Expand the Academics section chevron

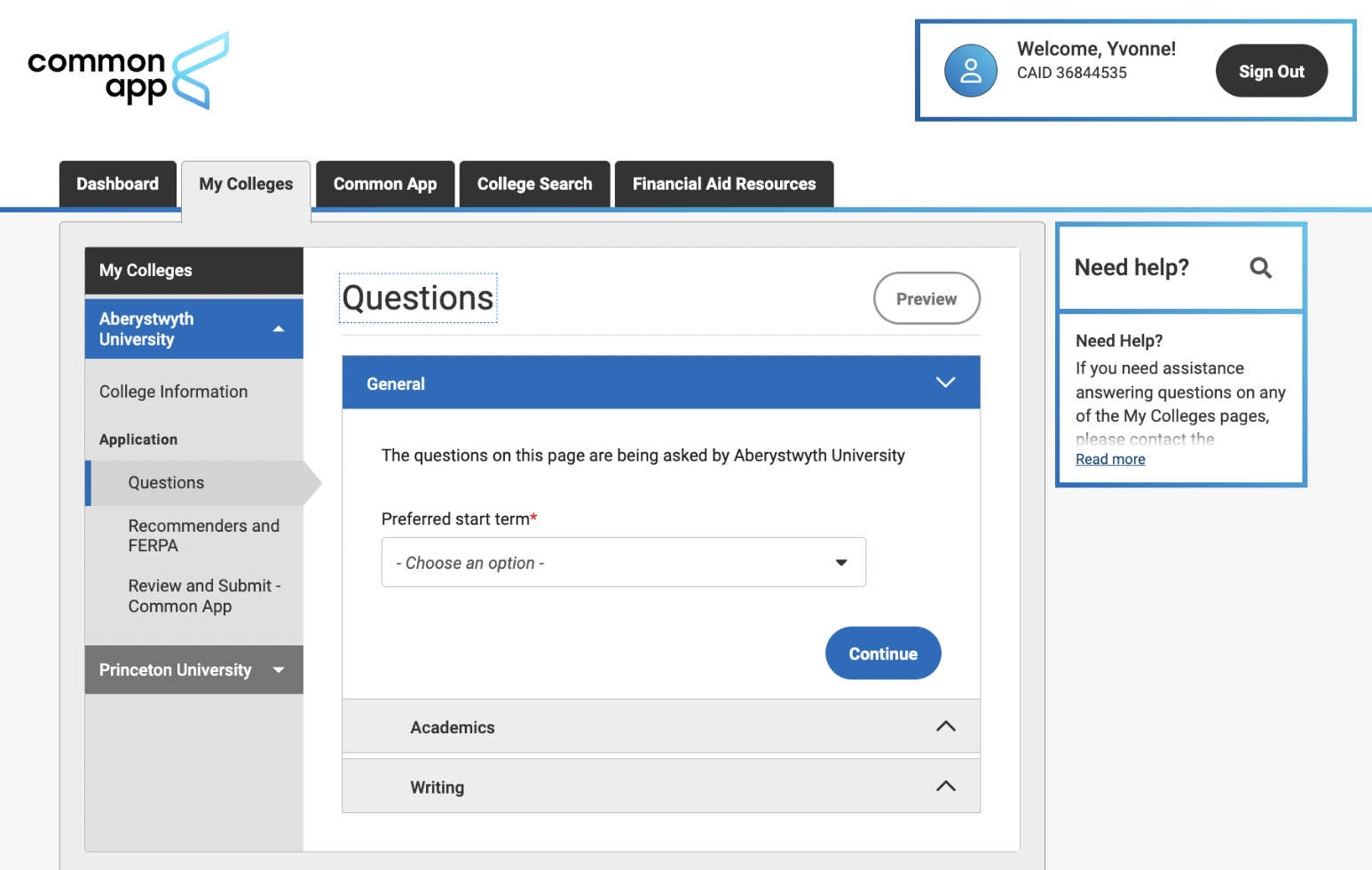tap(945, 726)
